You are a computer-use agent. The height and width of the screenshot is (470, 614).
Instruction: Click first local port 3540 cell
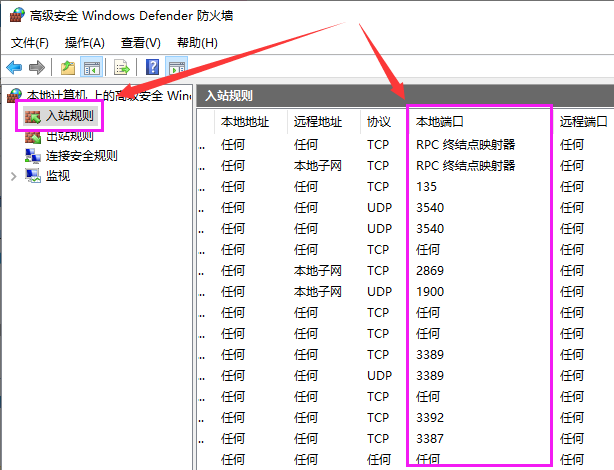click(x=430, y=208)
